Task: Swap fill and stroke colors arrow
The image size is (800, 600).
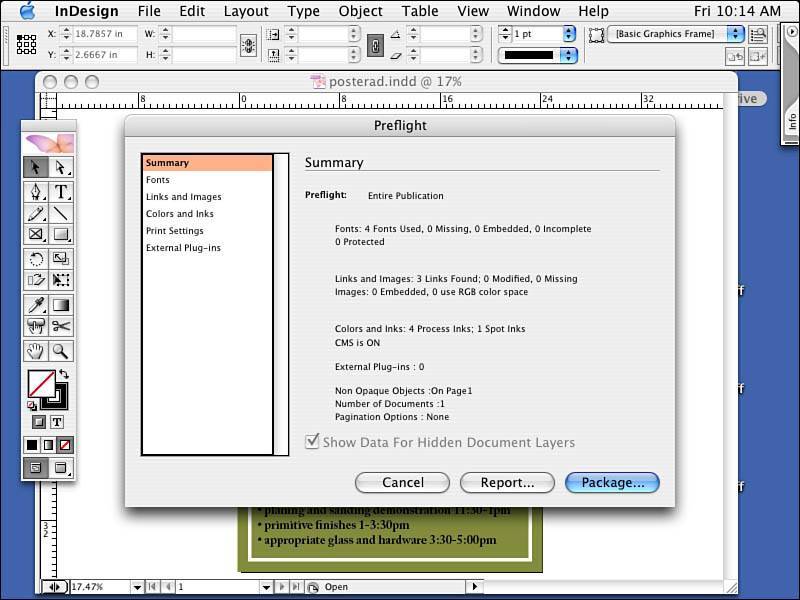Action: 64,374
